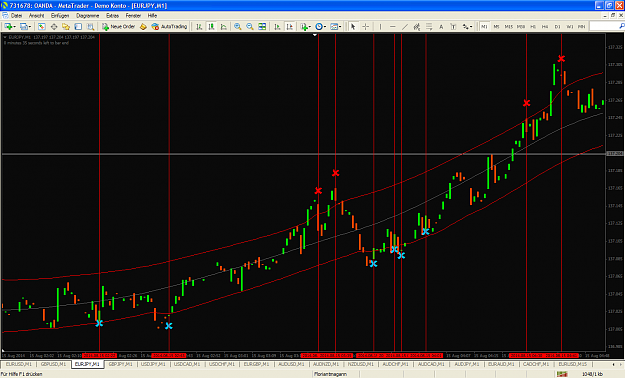Select the D1 timeframe
This screenshot has width=625, height=378.
557,26
